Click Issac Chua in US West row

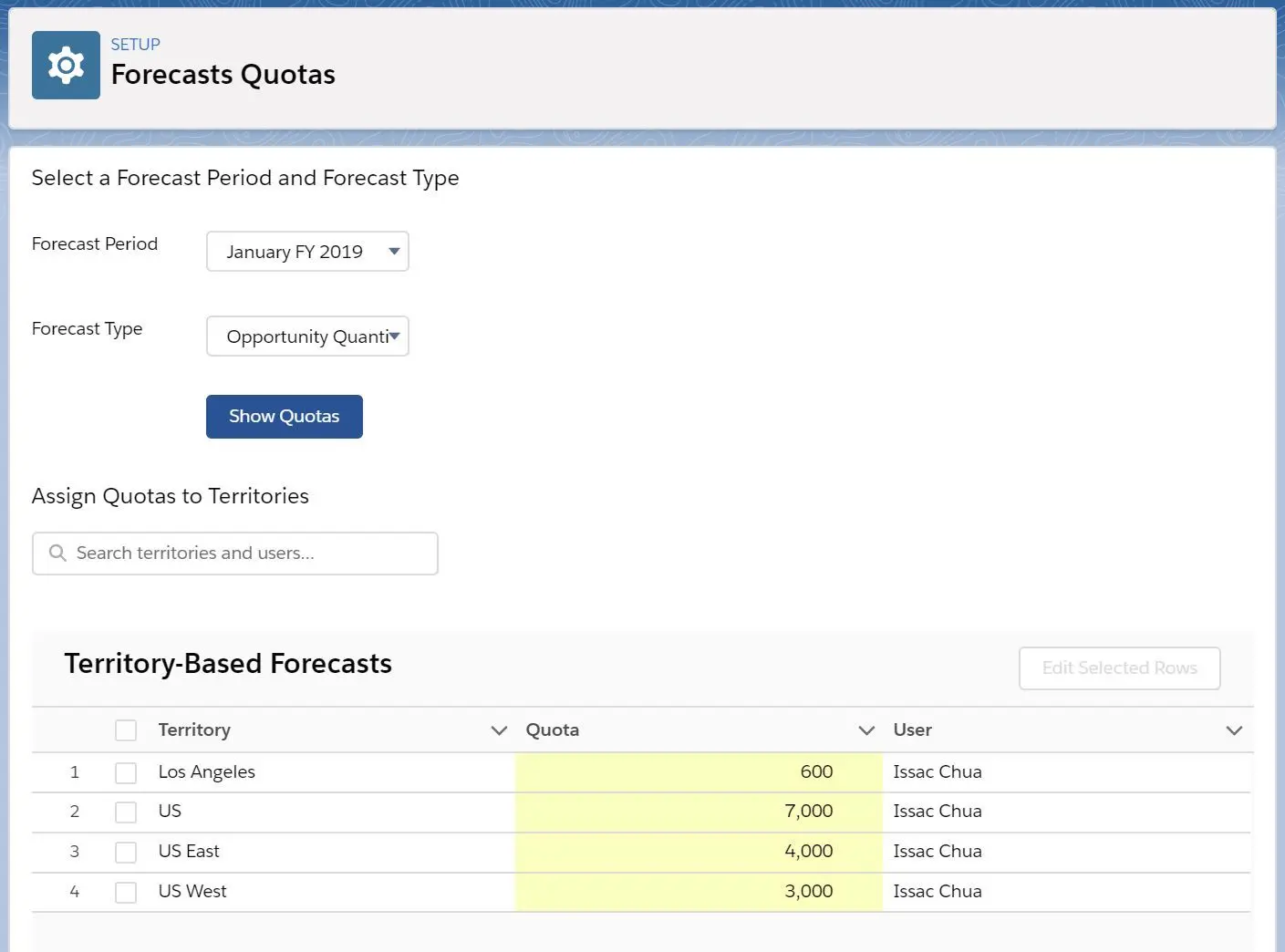[x=938, y=891]
